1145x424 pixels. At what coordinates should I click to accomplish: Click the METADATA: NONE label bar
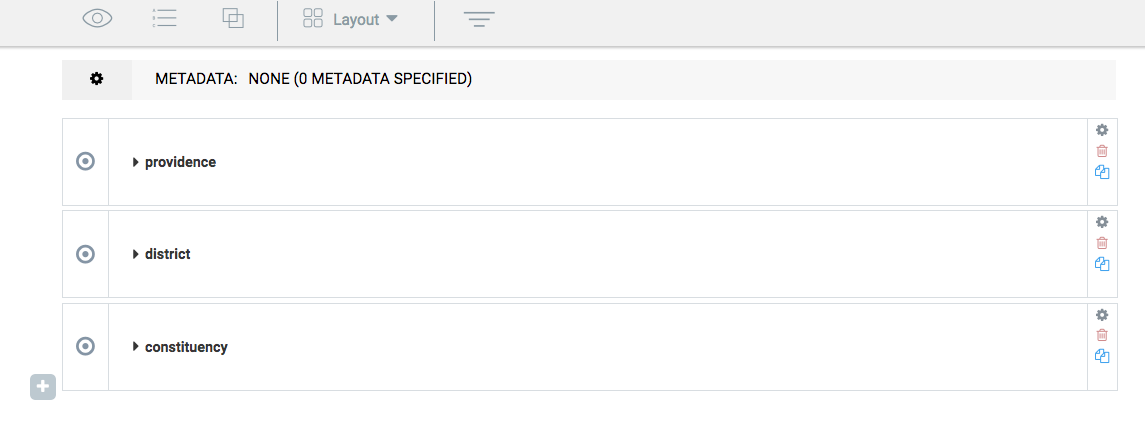[589, 79]
